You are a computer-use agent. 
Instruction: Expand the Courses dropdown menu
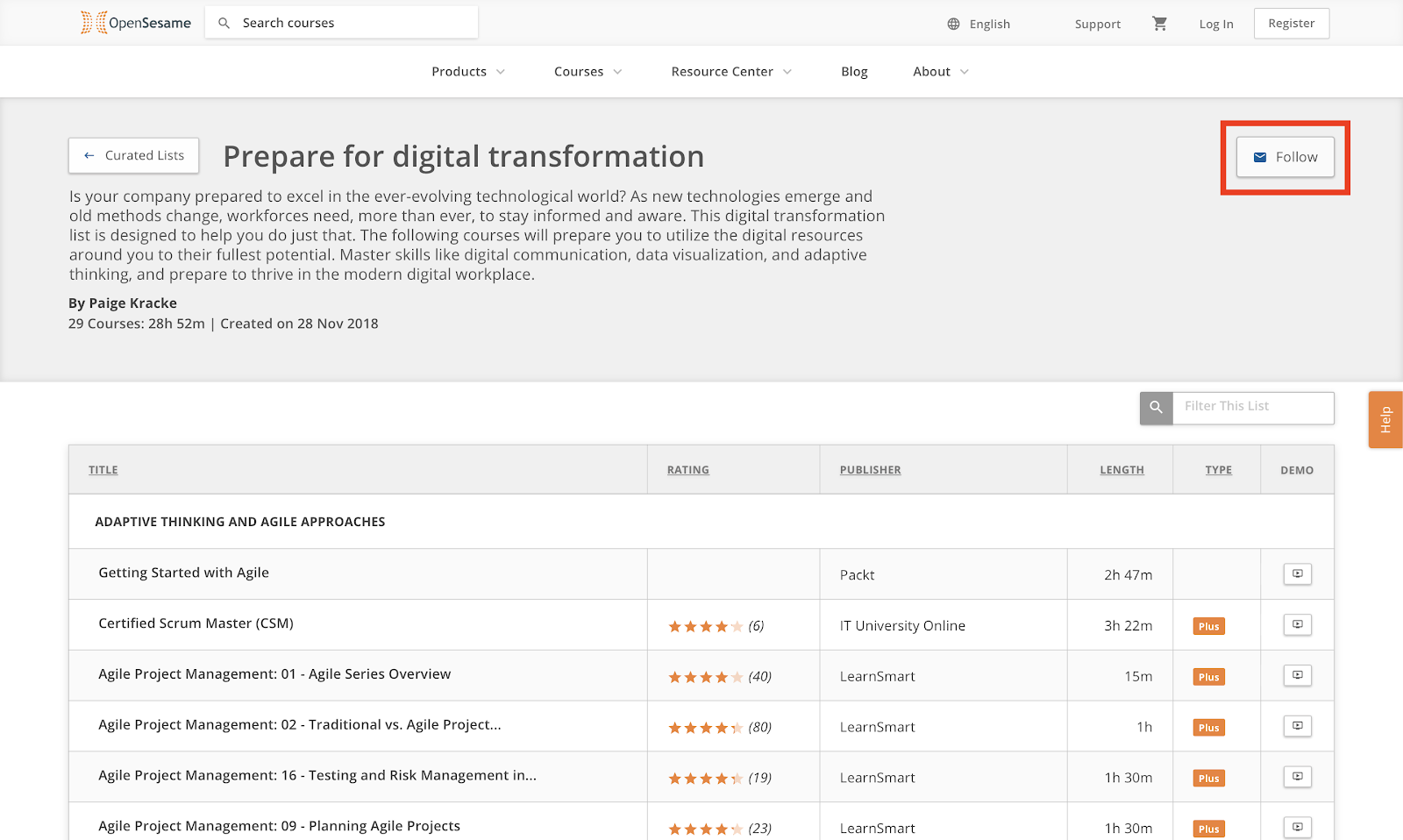588,72
